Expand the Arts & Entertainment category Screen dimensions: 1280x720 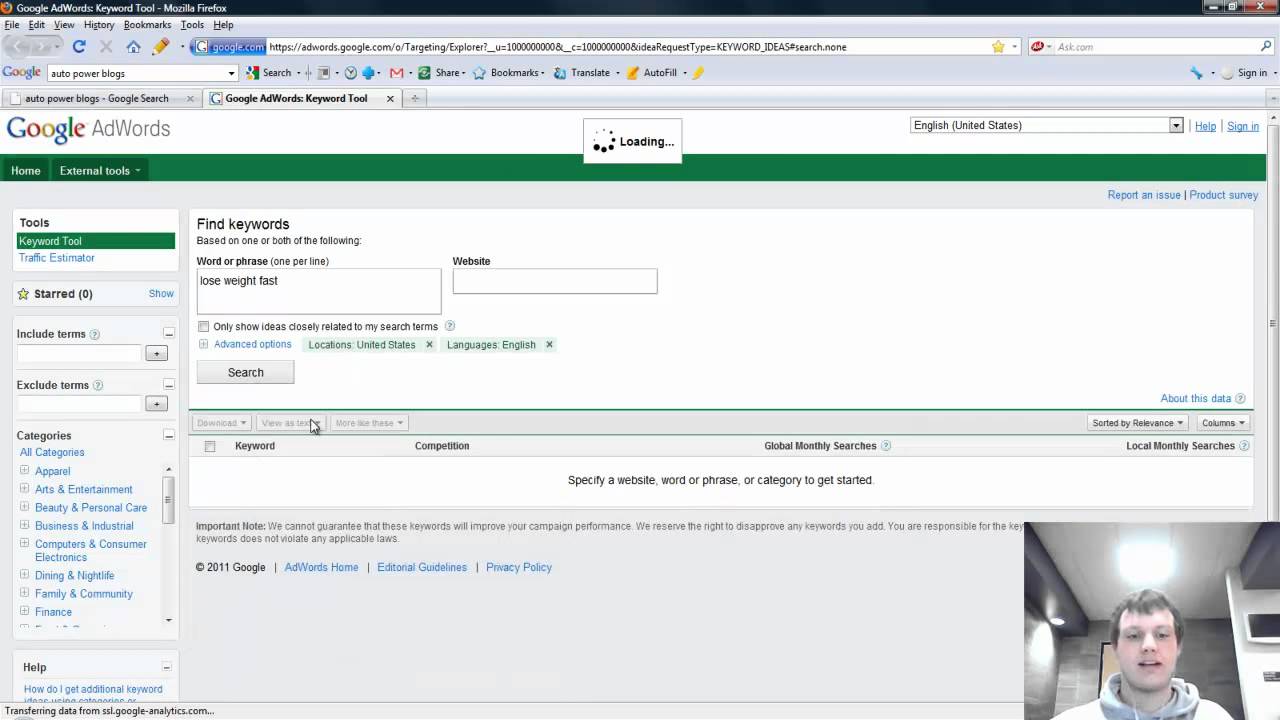point(24,489)
